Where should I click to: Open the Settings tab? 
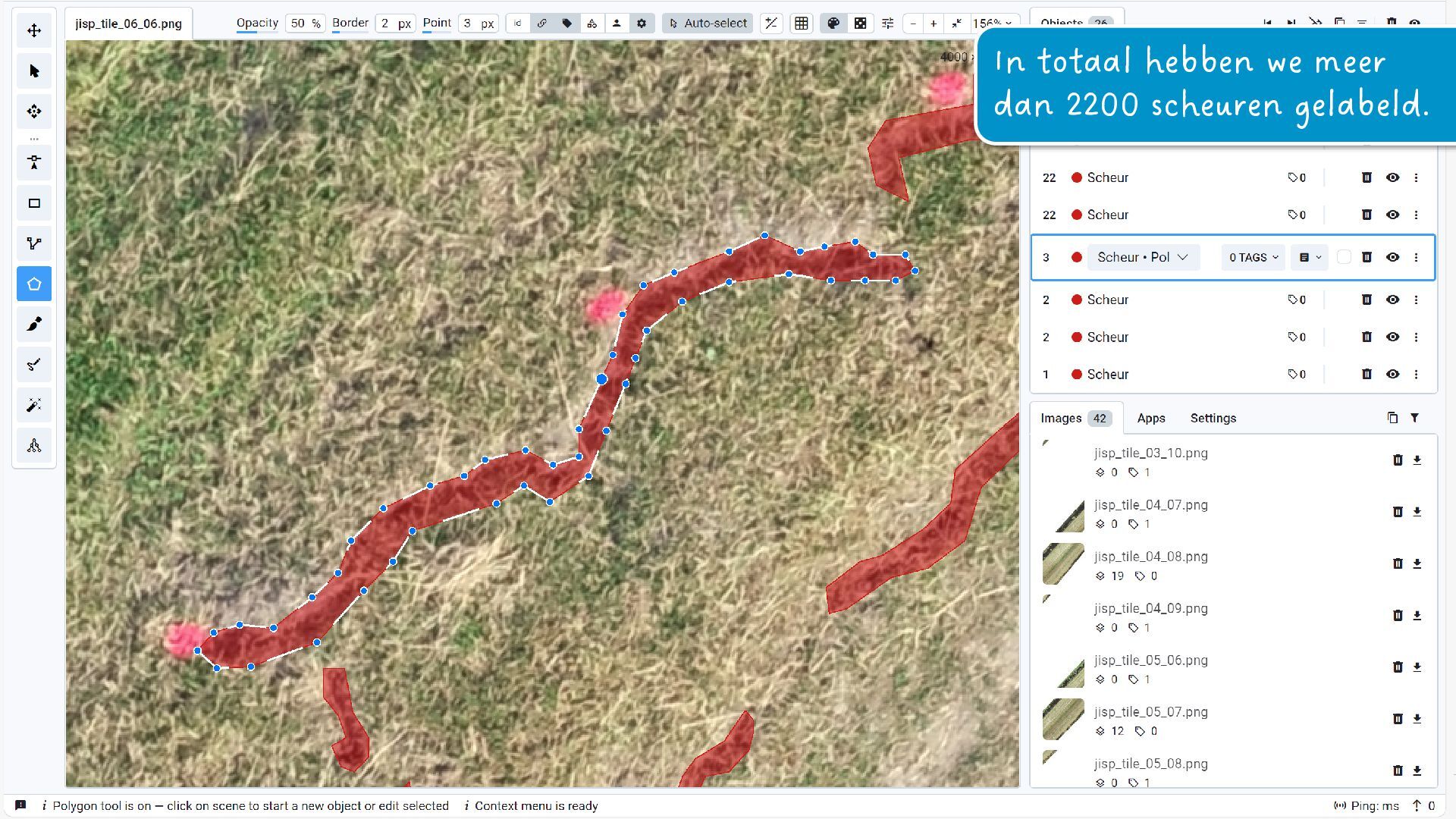point(1213,418)
